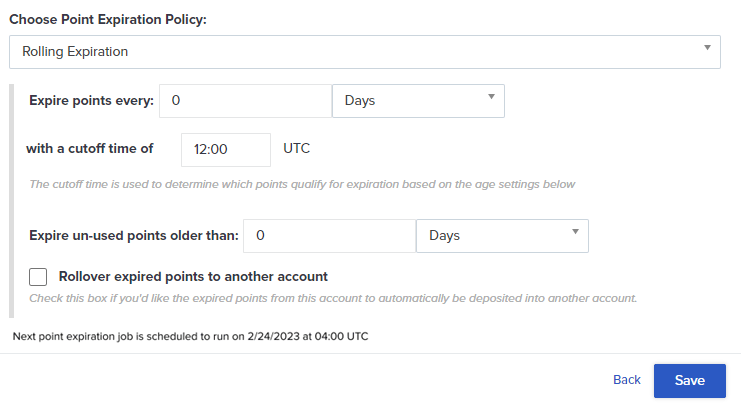The image size is (741, 406).
Task: Click the "Expire points every:" label
Action: tap(92, 100)
